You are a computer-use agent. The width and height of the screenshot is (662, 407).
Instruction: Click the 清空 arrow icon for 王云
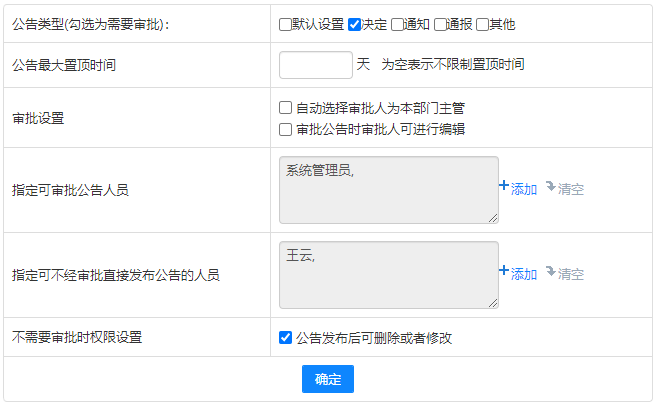point(550,272)
